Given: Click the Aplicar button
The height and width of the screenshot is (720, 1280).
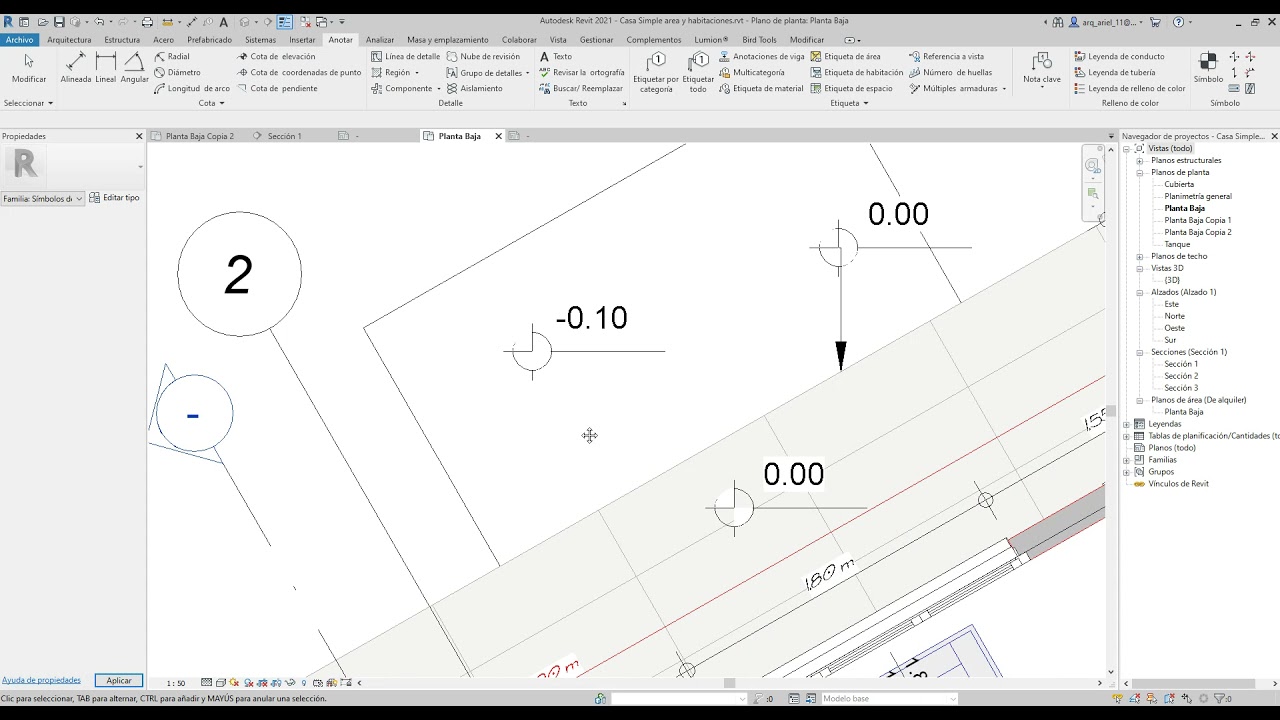Looking at the screenshot, I should (x=119, y=681).
